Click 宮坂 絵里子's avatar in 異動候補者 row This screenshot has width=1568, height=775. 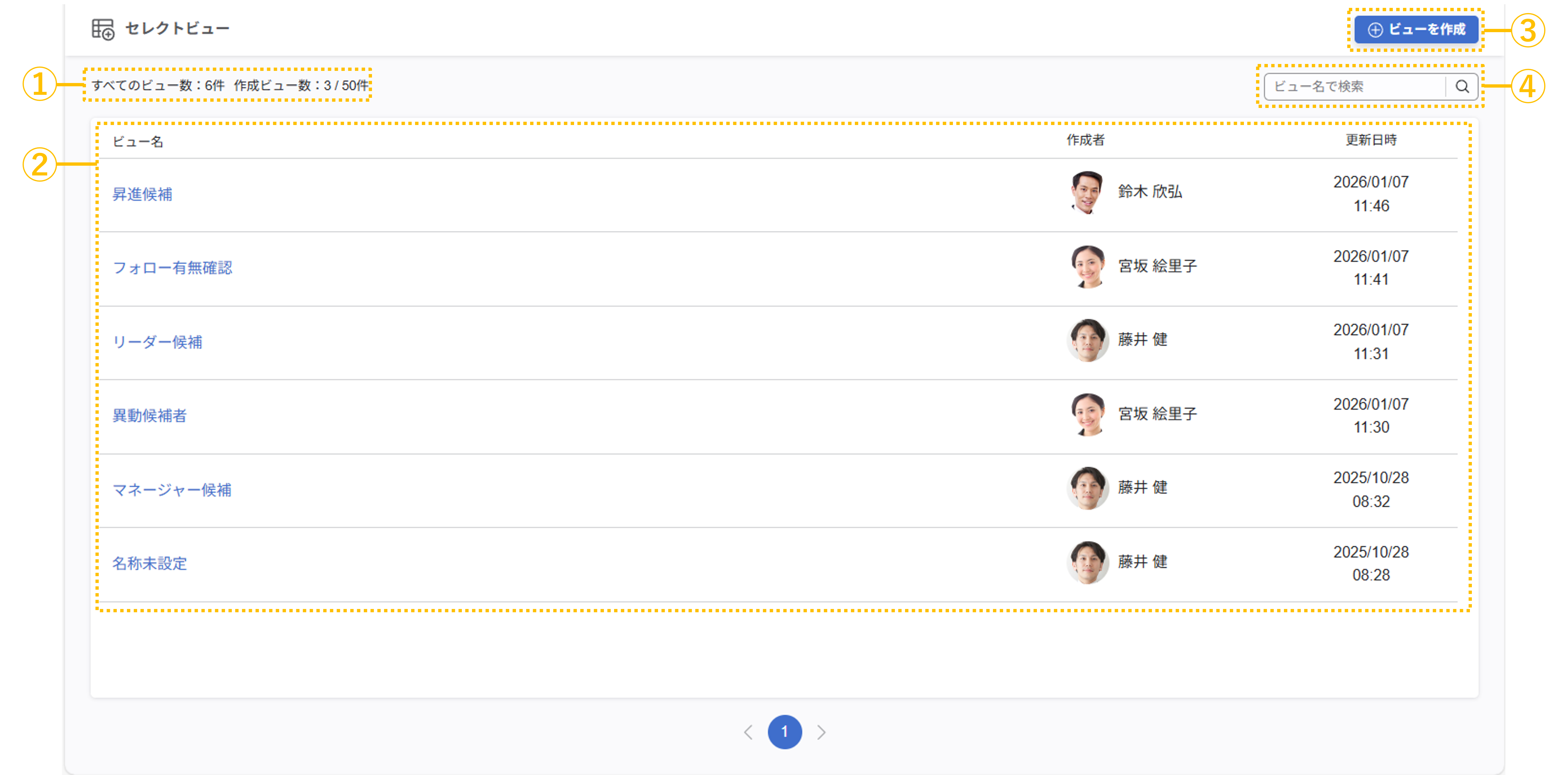click(x=1087, y=415)
